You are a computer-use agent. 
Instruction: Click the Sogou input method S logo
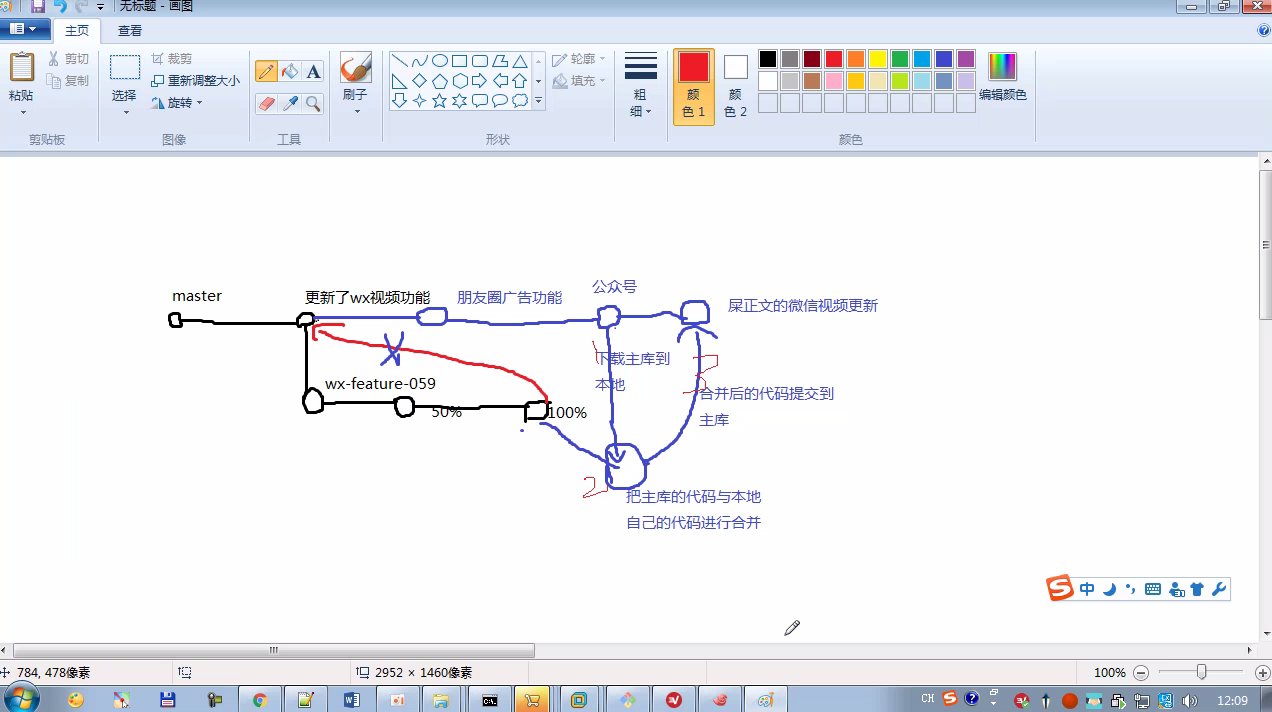coord(1060,589)
